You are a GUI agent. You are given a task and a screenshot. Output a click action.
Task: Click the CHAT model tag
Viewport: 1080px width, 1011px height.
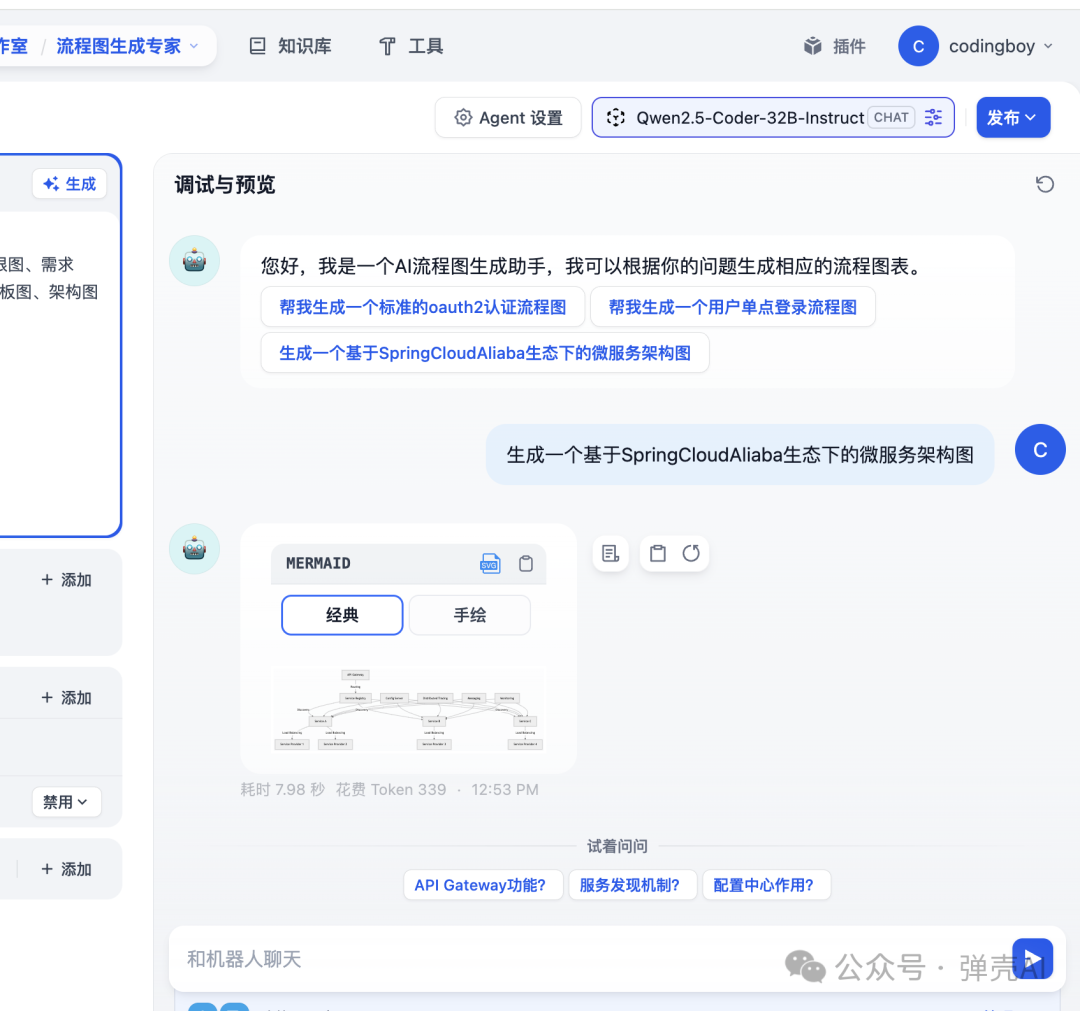(x=891, y=118)
